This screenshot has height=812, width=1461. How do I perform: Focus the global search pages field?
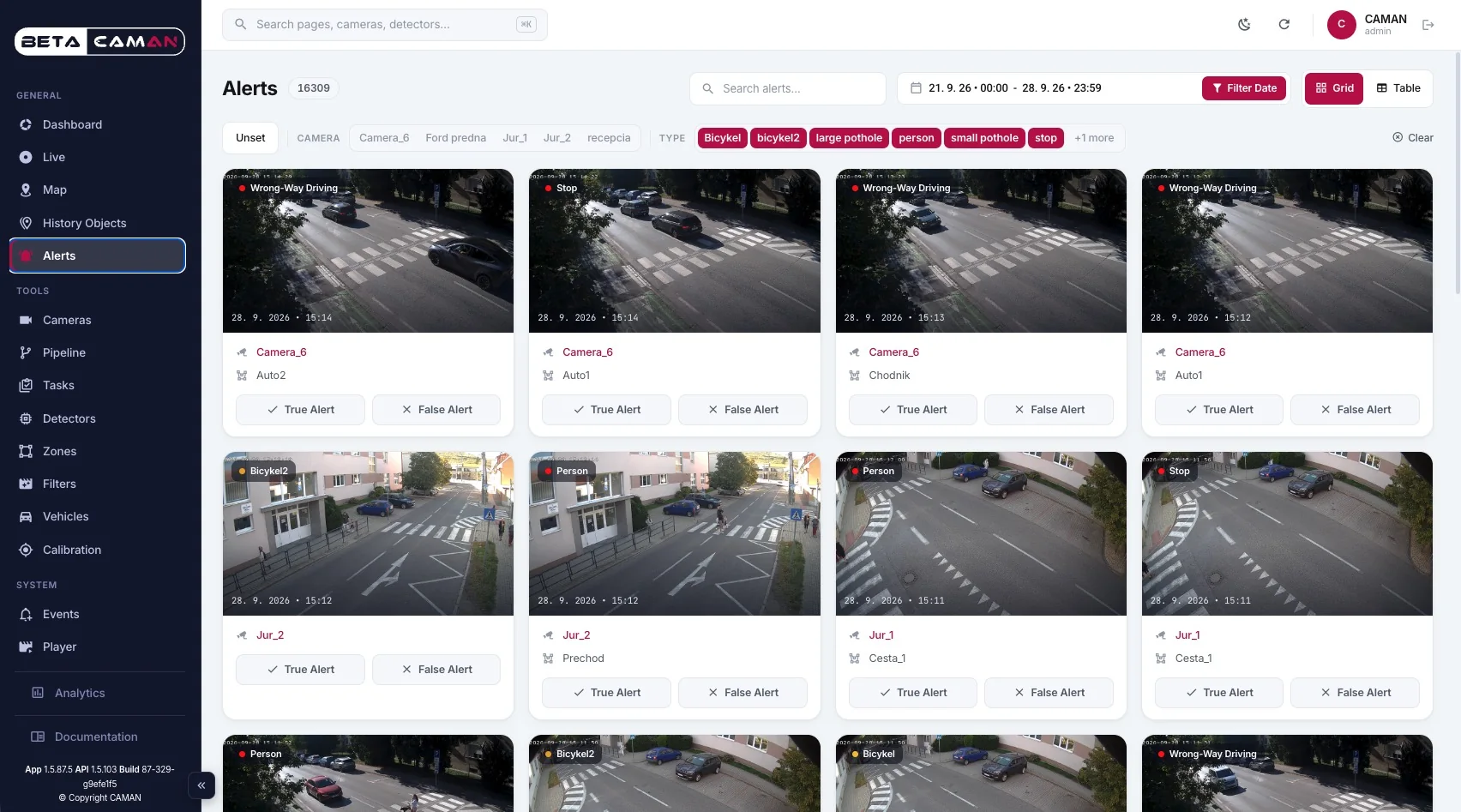[x=384, y=25]
